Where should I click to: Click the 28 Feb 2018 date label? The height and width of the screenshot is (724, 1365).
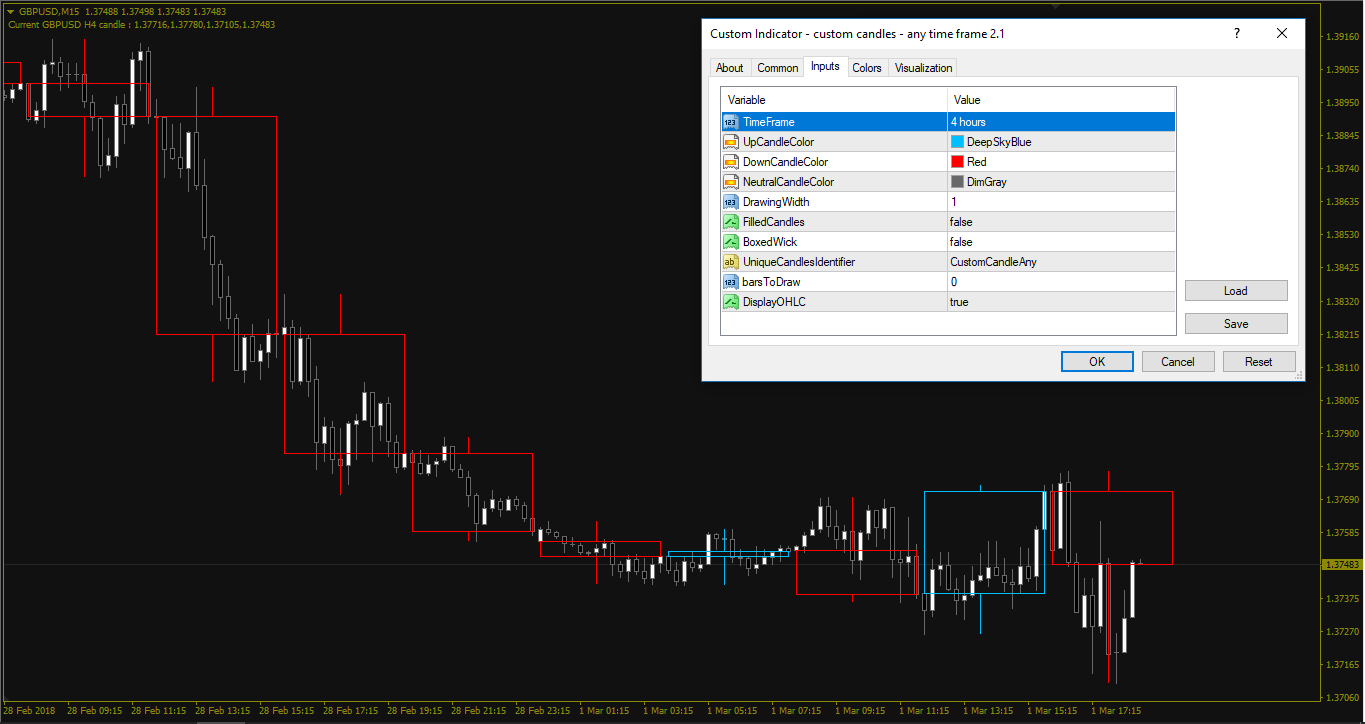[x=30, y=710]
